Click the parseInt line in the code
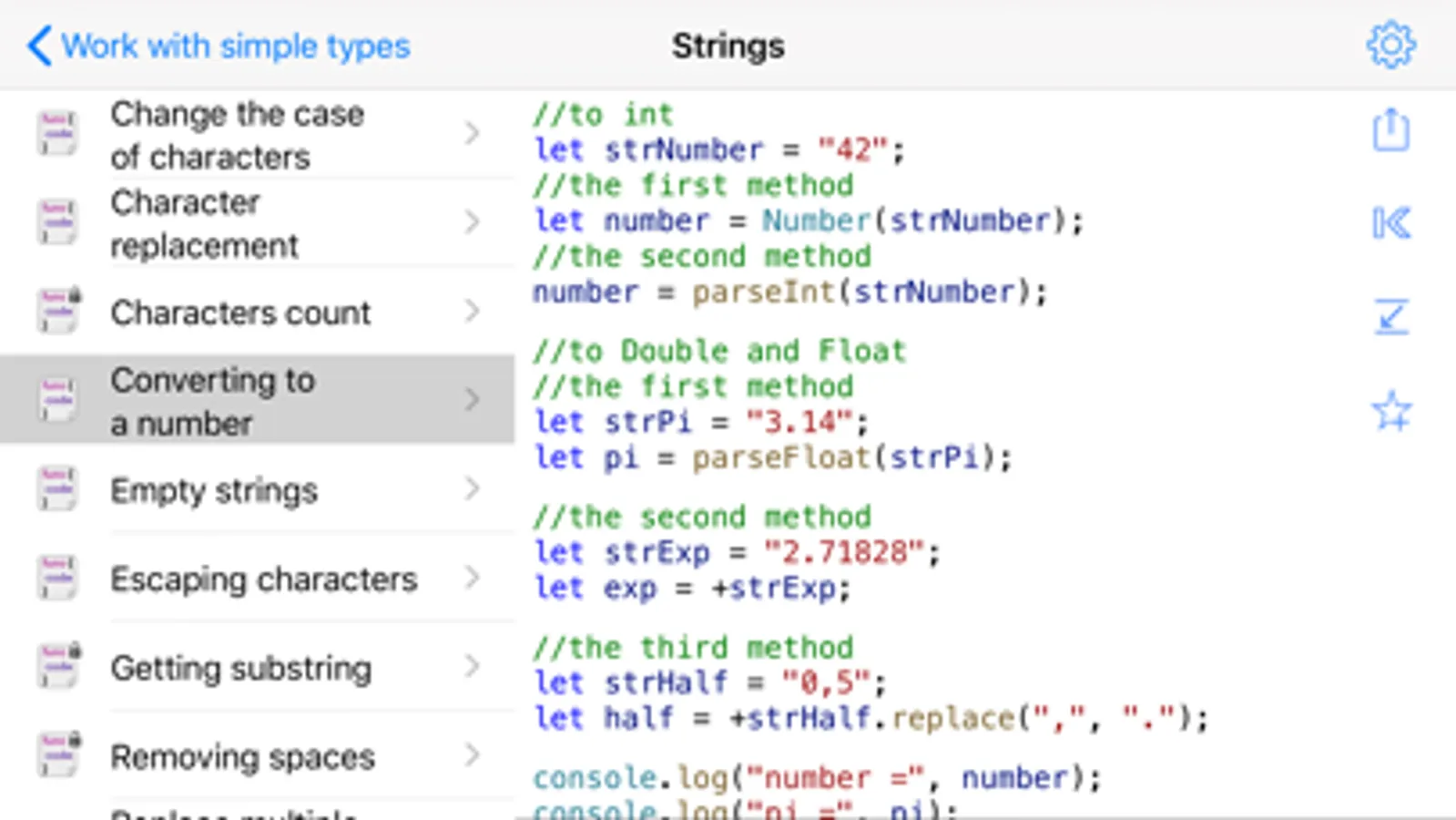Screen dimensions: 1456x820 click(x=789, y=292)
